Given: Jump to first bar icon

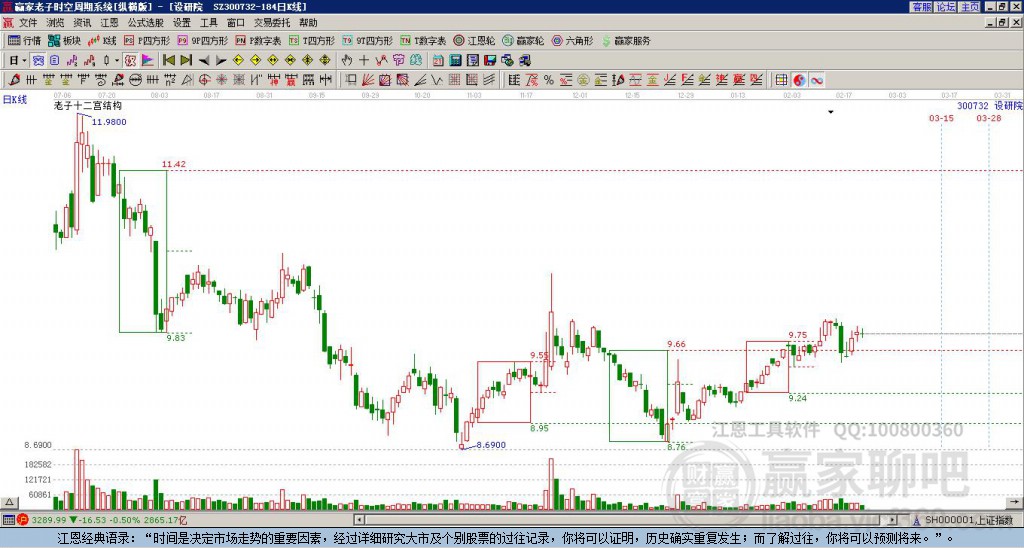Looking at the screenshot, I should [168, 61].
